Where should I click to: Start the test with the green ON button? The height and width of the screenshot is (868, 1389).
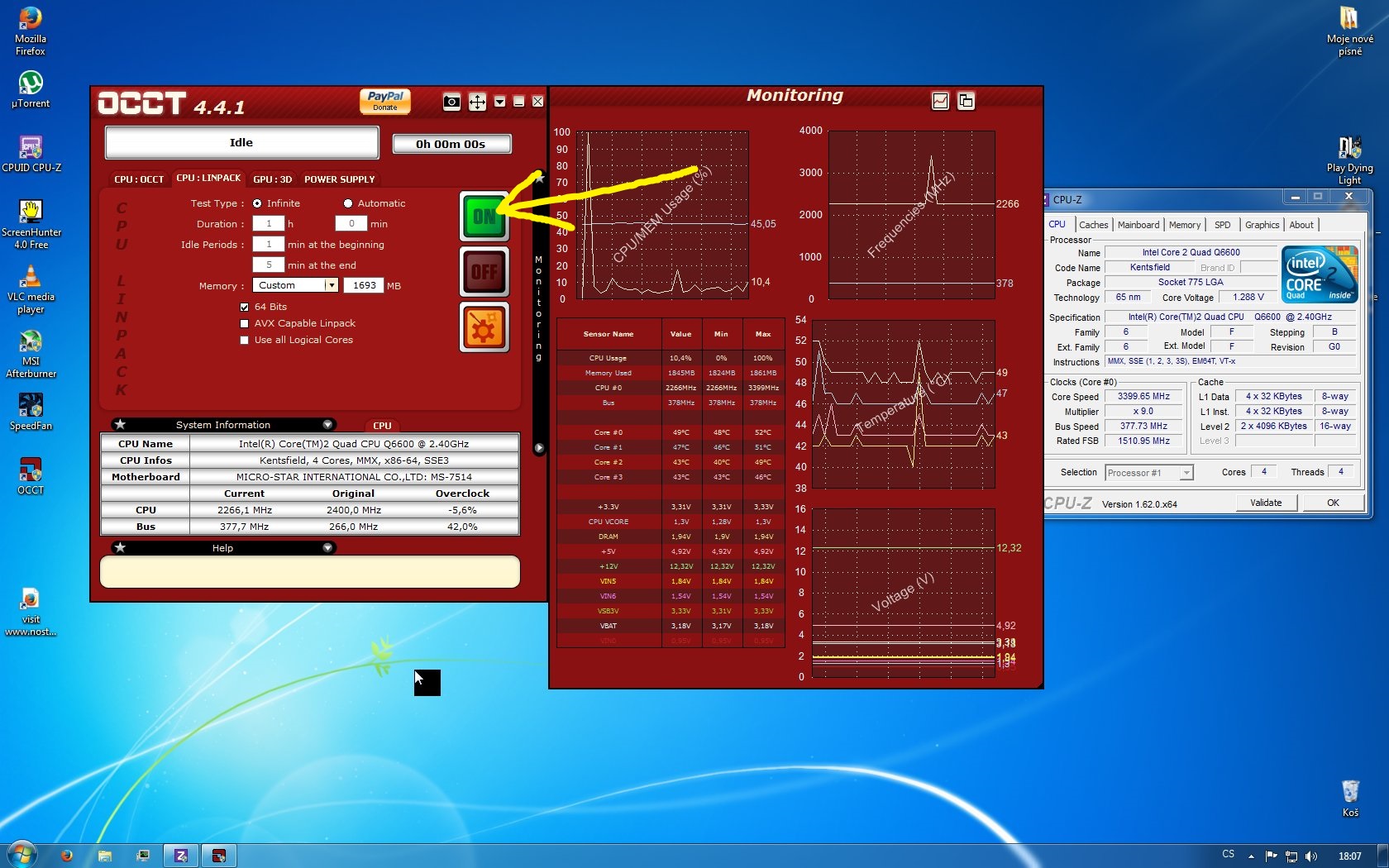[x=484, y=217]
